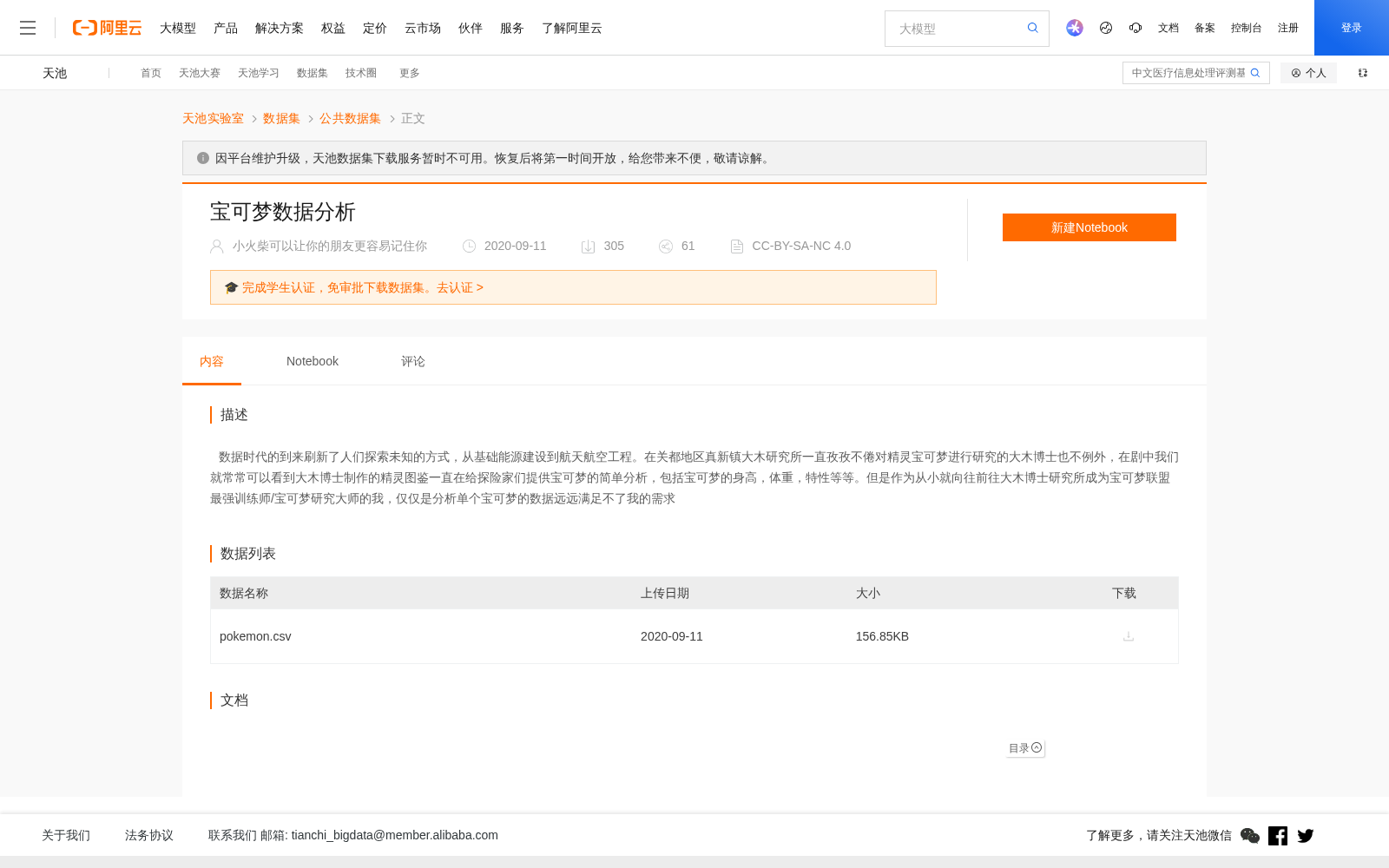Open the 控制台 link

pyautogui.click(x=1247, y=28)
